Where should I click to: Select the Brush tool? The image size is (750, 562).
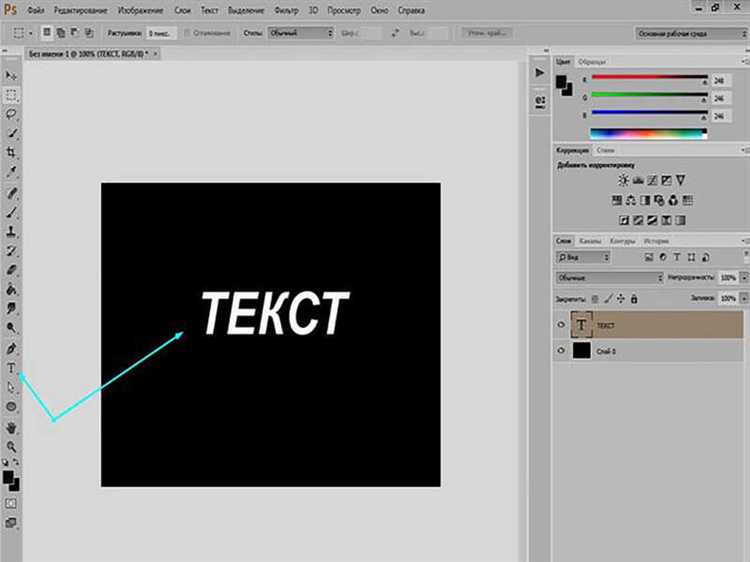tap(11, 212)
